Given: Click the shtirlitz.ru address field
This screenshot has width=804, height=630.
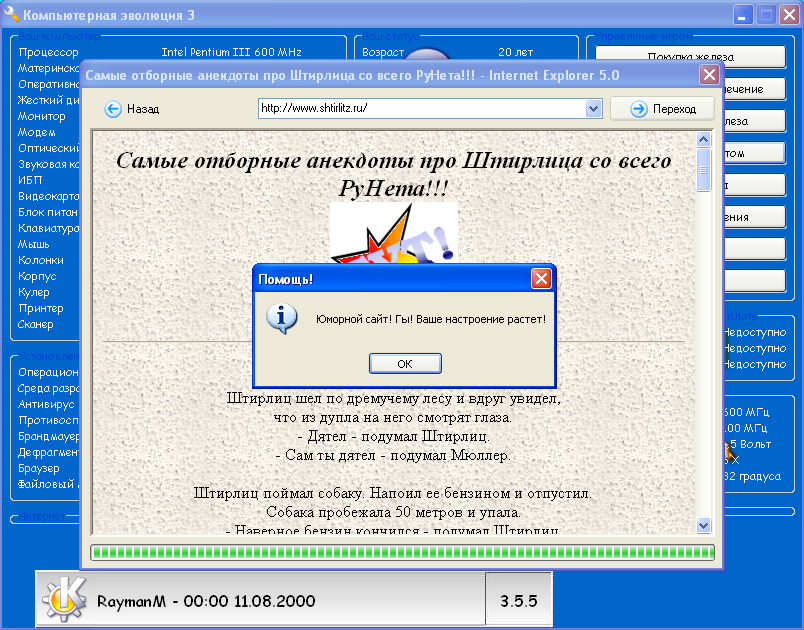Looking at the screenshot, I should pos(422,108).
